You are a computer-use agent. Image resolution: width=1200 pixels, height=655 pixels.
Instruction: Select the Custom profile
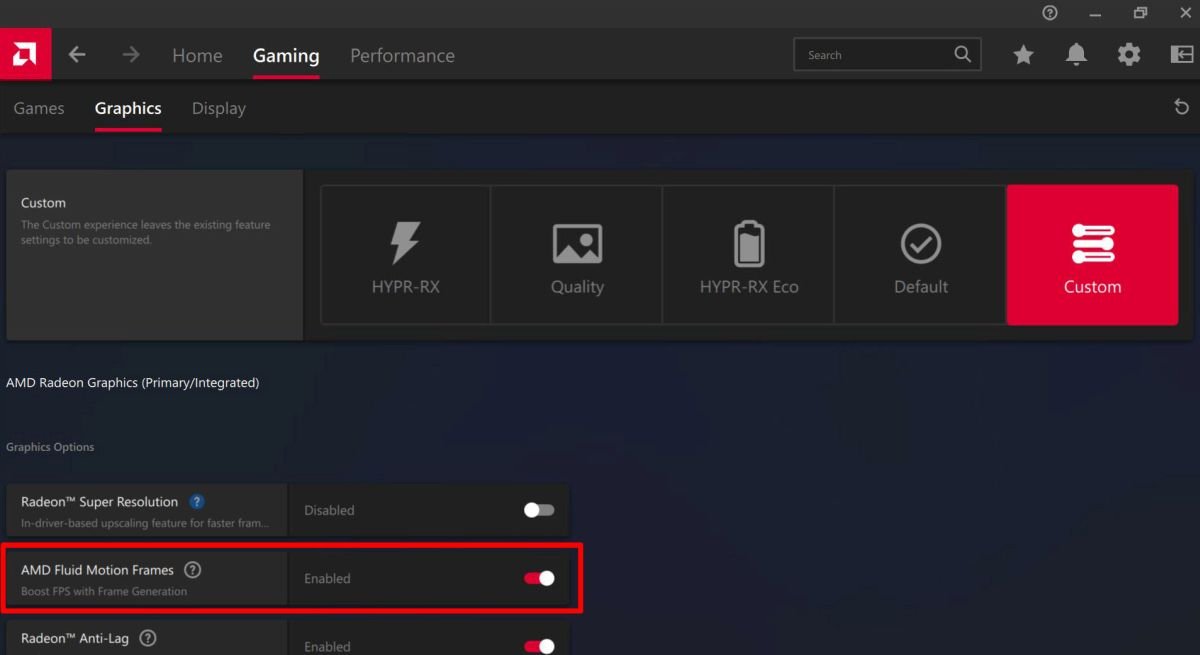click(x=1092, y=255)
